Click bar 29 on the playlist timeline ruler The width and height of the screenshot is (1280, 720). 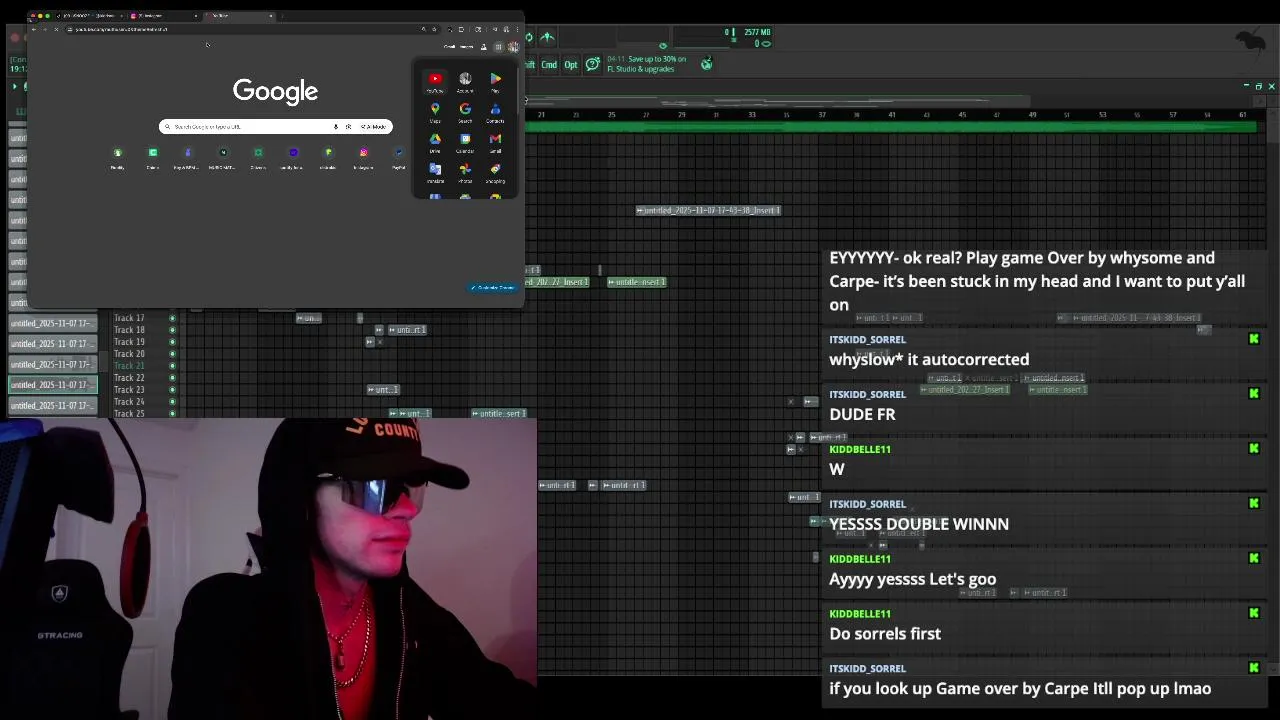click(682, 115)
